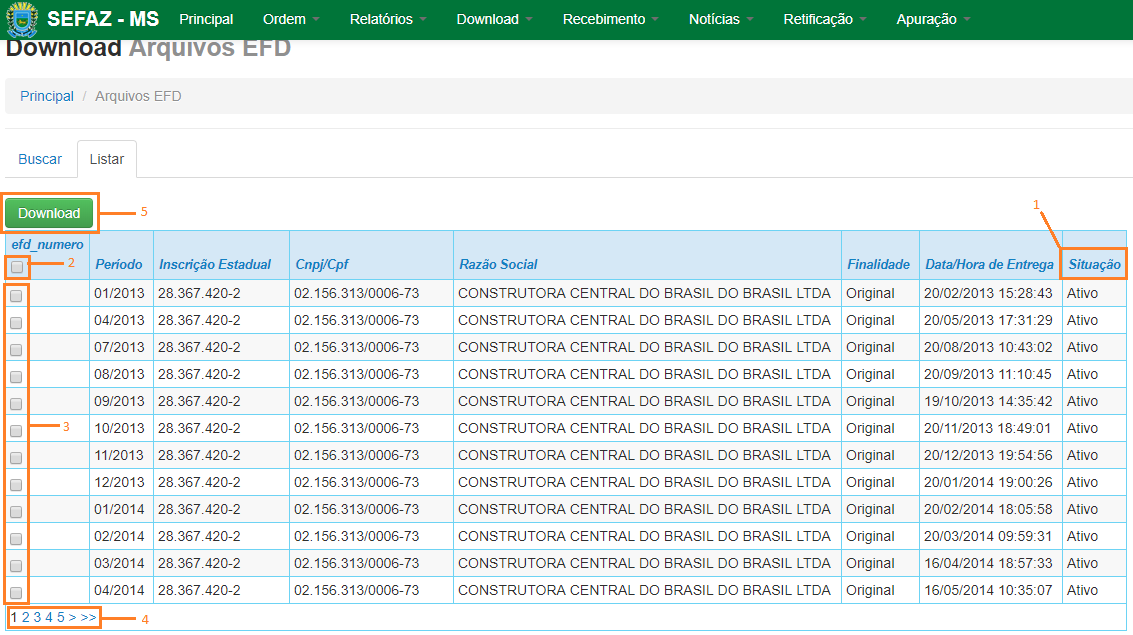Open the Download navbar dropdown
The width and height of the screenshot is (1133, 635).
(493, 19)
